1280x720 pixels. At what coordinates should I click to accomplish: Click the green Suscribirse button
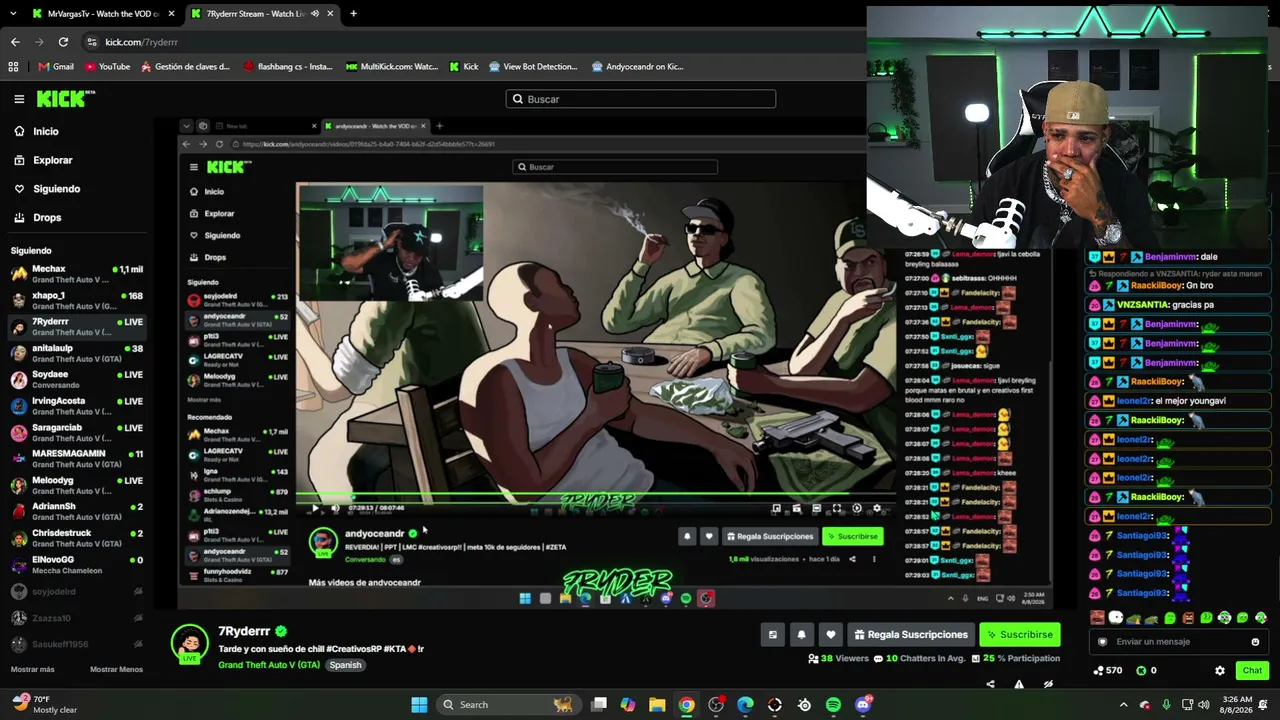pos(1020,635)
